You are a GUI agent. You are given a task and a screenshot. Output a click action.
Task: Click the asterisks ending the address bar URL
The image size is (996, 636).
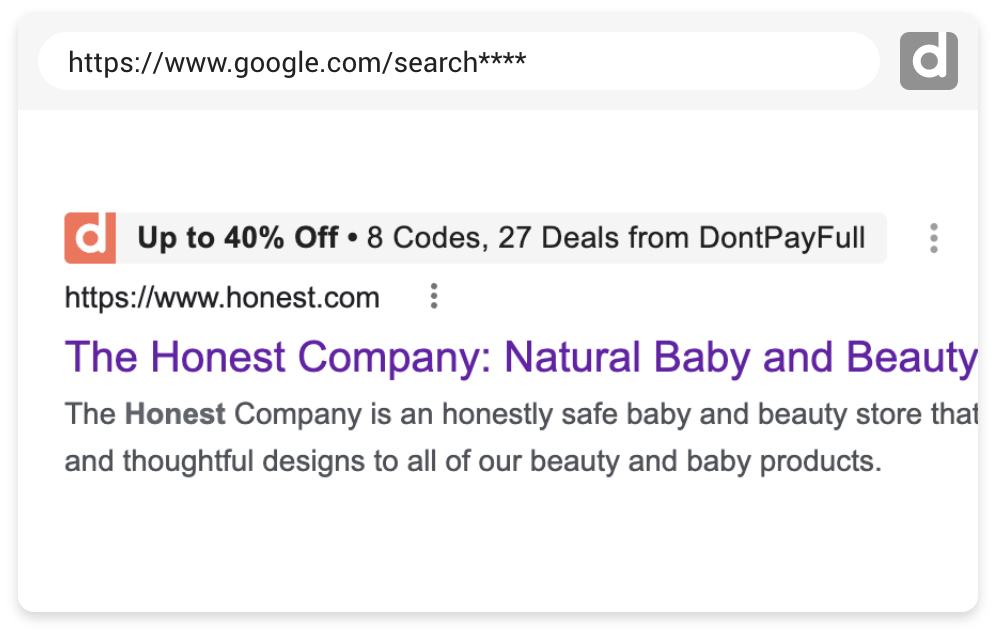pyautogui.click(x=502, y=61)
